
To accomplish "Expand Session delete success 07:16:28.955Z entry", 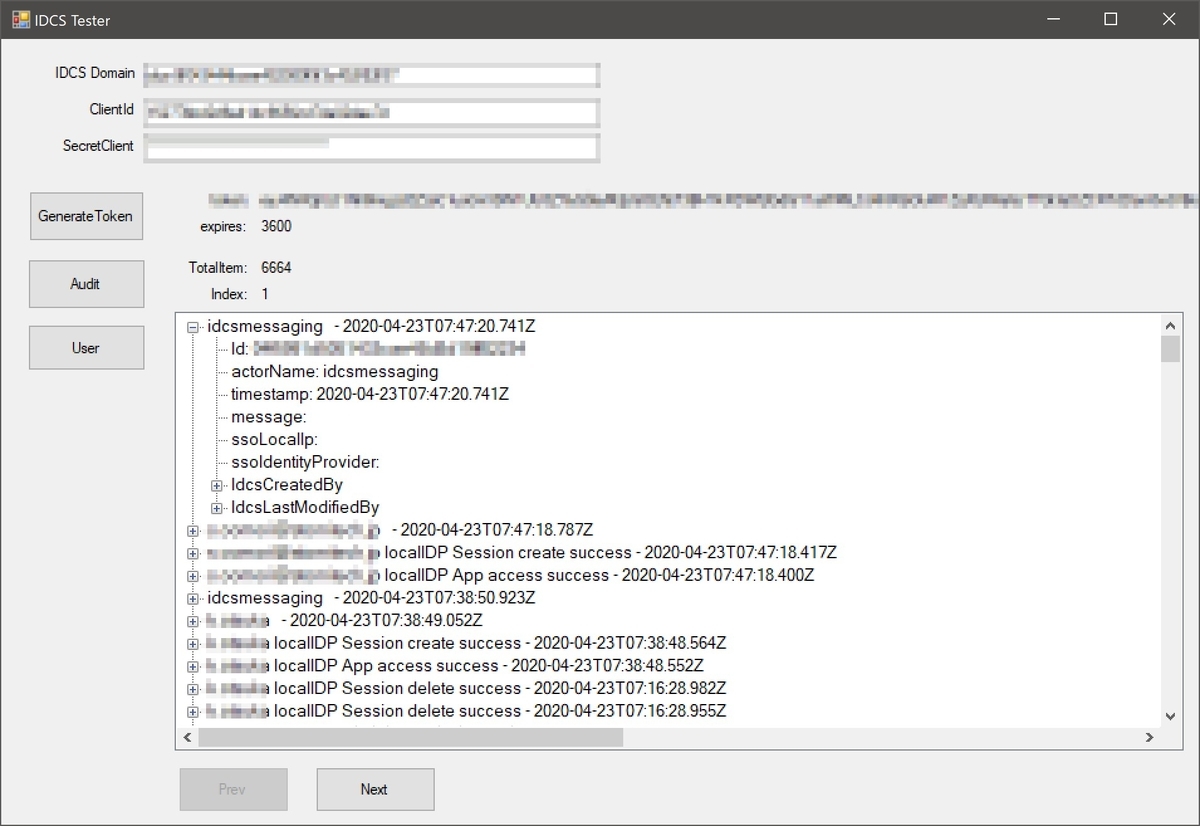I will click(193, 712).
